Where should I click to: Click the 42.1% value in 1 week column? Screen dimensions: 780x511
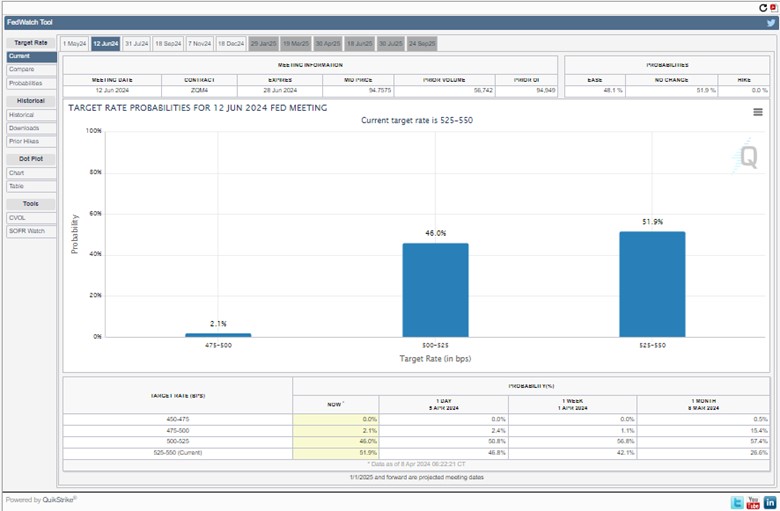point(626,453)
